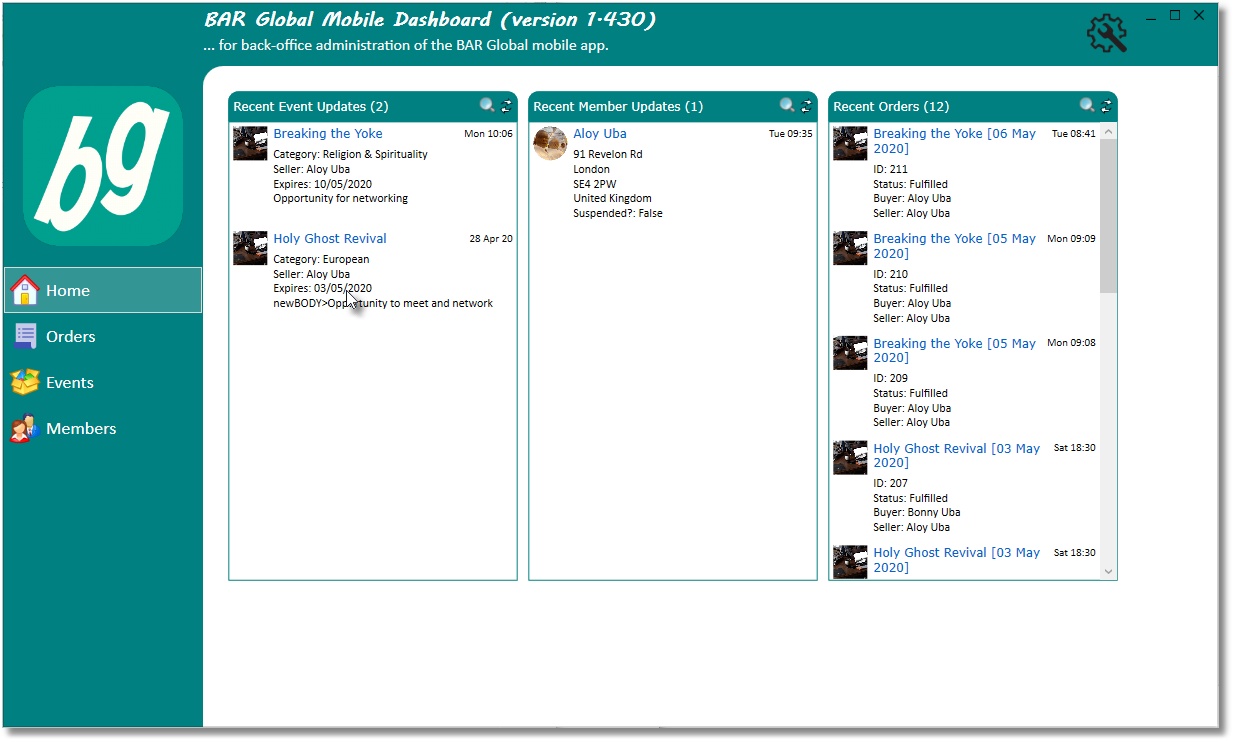Refresh the Recent Orders panel
Image resolution: width=1233 pixels, height=742 pixels.
tap(1104, 104)
